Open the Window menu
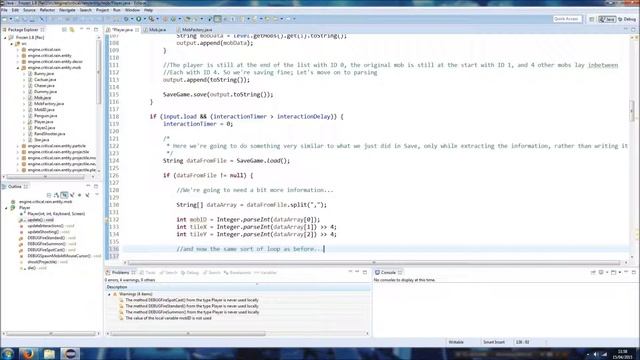640x360 pixels. coord(132,10)
